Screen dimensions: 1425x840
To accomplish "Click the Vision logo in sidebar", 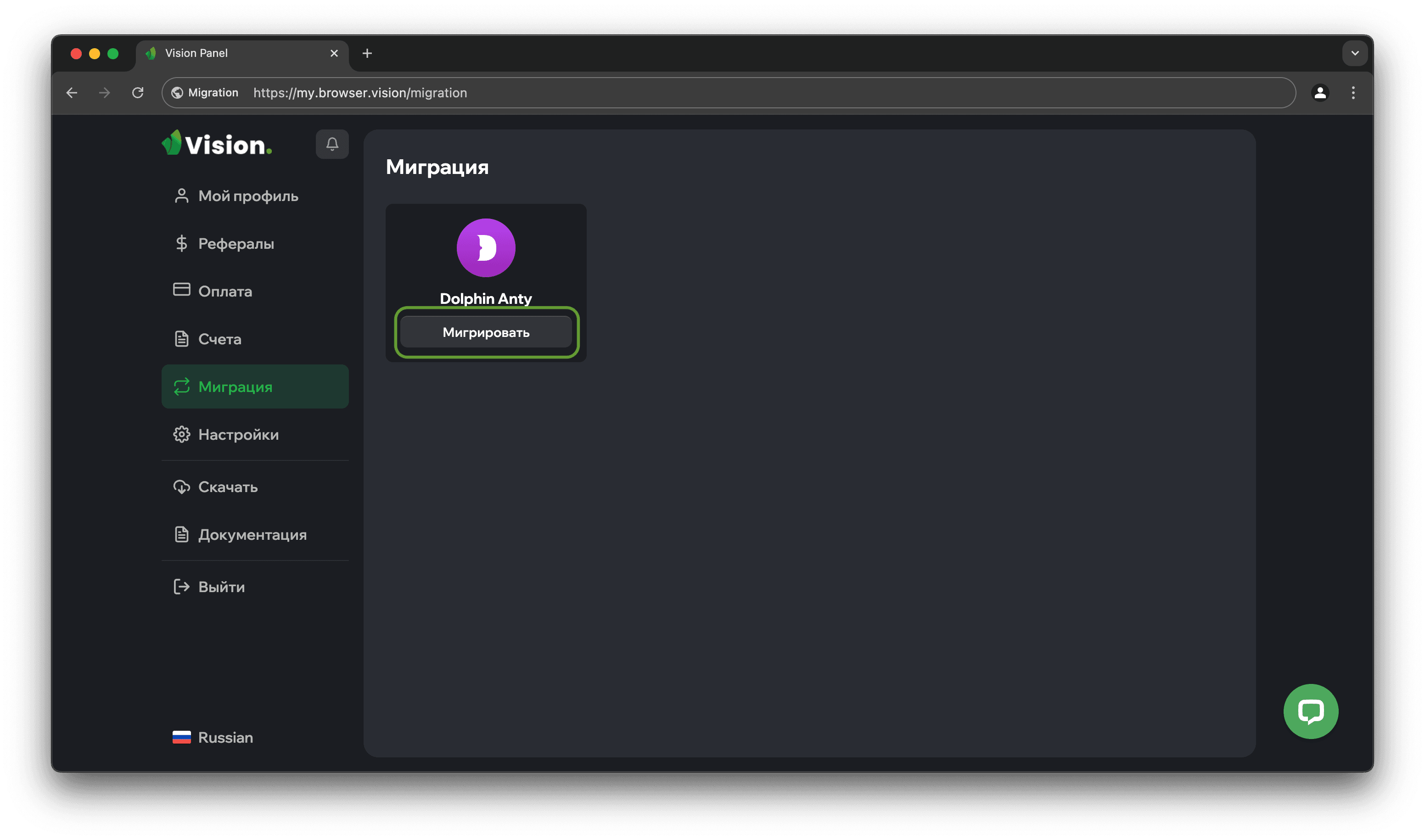I will tap(217, 144).
